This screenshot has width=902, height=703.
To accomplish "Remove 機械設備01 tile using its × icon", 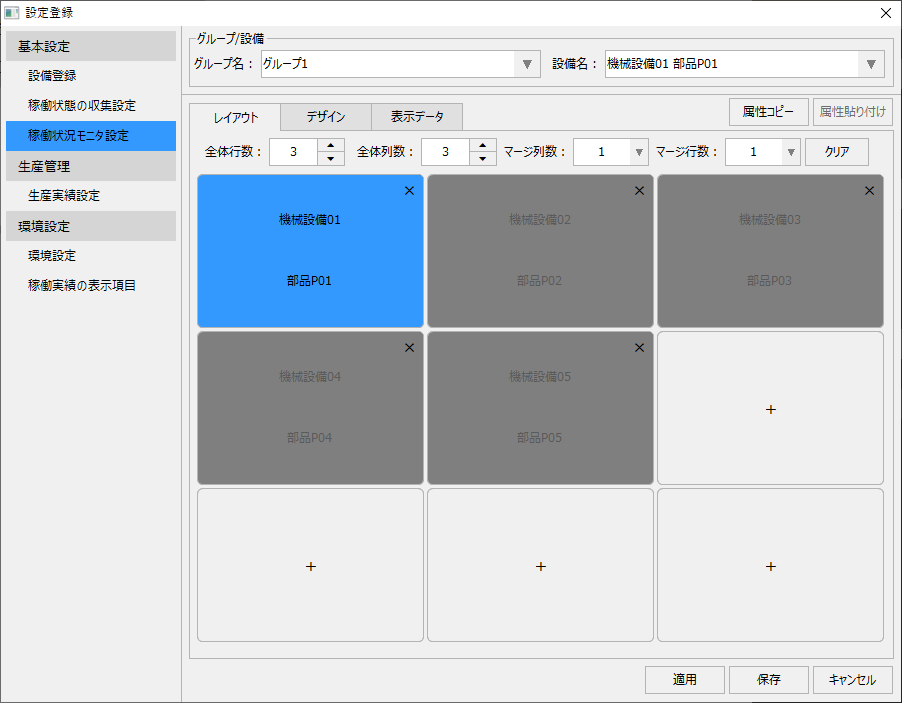I will pyautogui.click(x=409, y=190).
